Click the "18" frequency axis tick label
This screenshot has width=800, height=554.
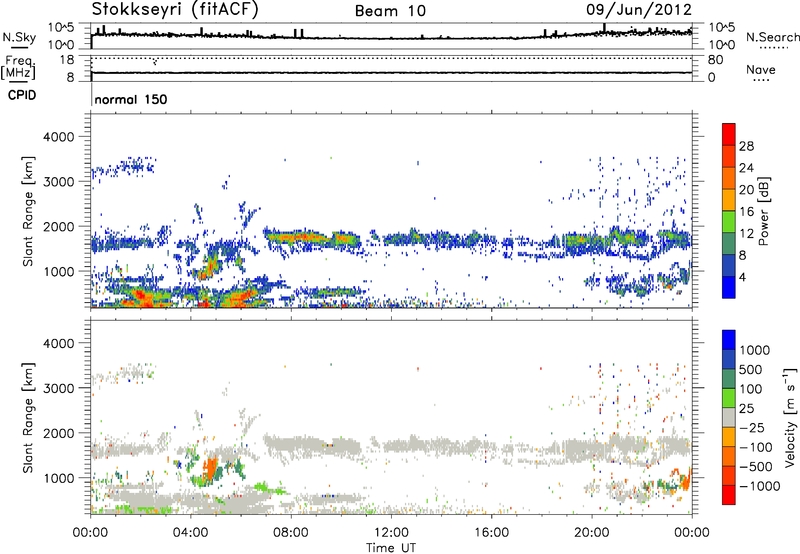coord(67,60)
